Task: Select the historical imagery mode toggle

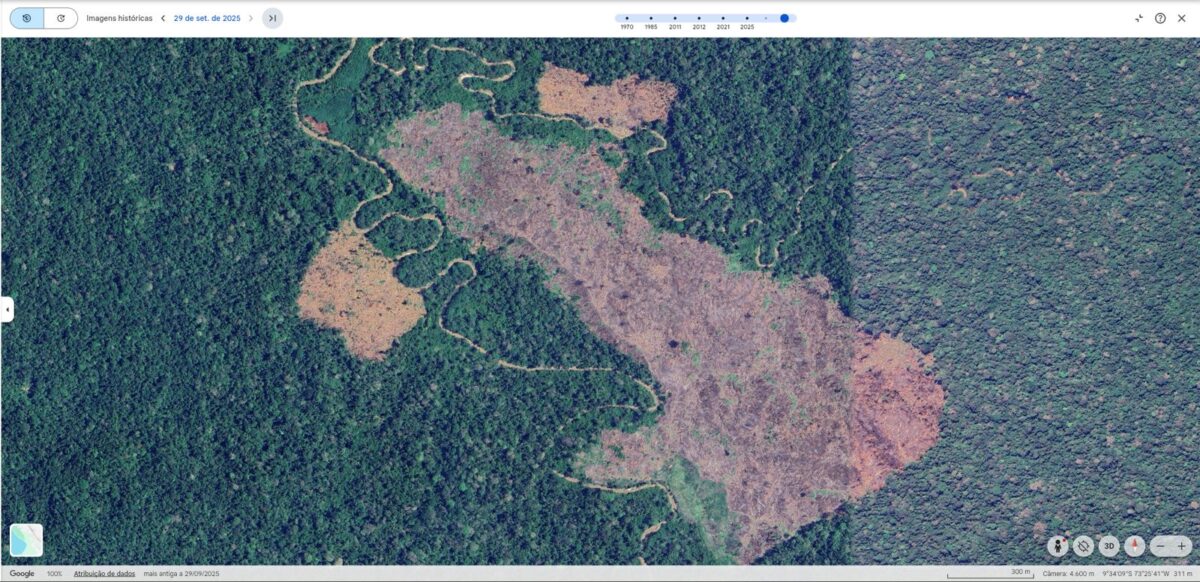Action: [x=27, y=18]
